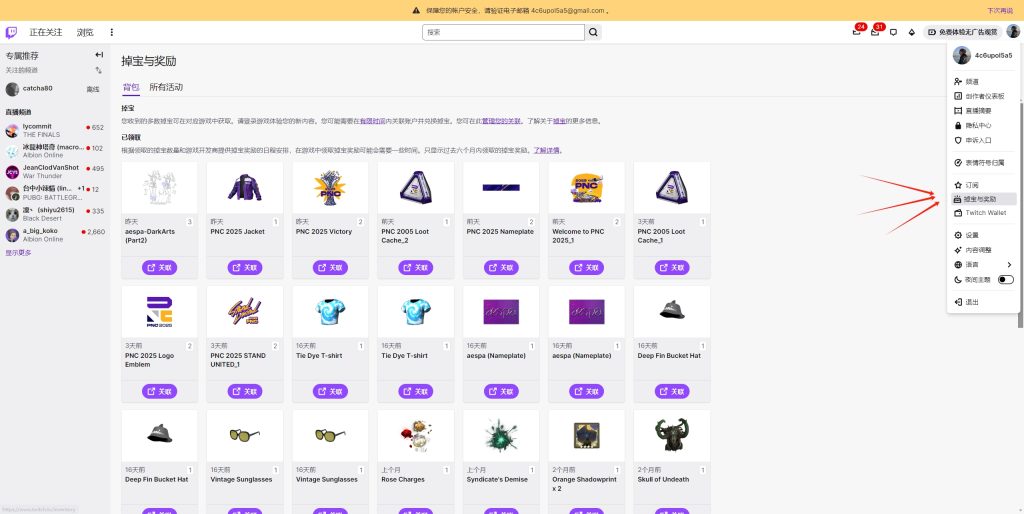Image resolution: width=1024 pixels, height=514 pixels.
Task: Switch to the 所有活动 all campaigns tab
Action: pos(166,87)
